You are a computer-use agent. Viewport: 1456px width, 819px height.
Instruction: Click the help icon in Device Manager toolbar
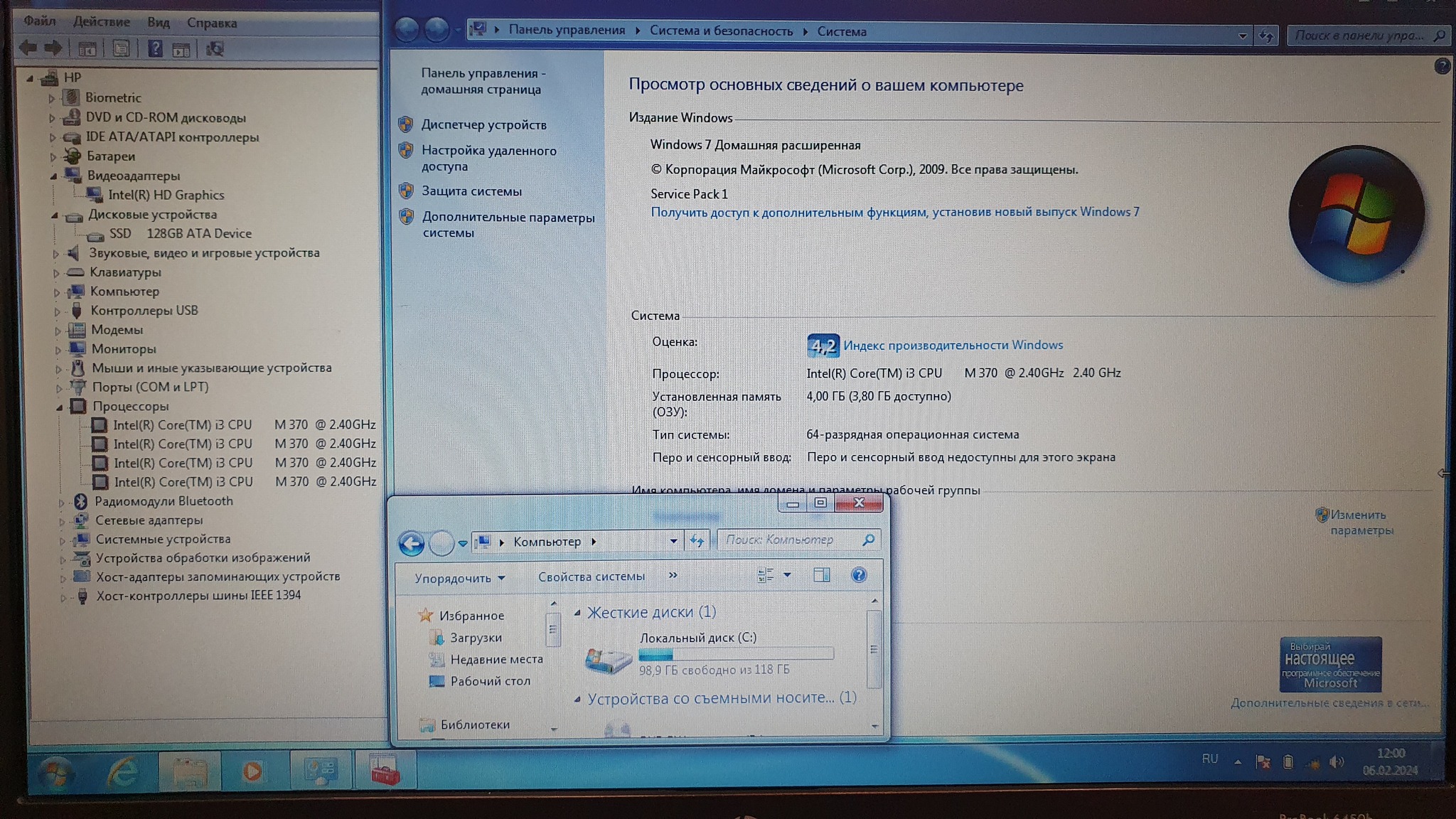coord(154,48)
